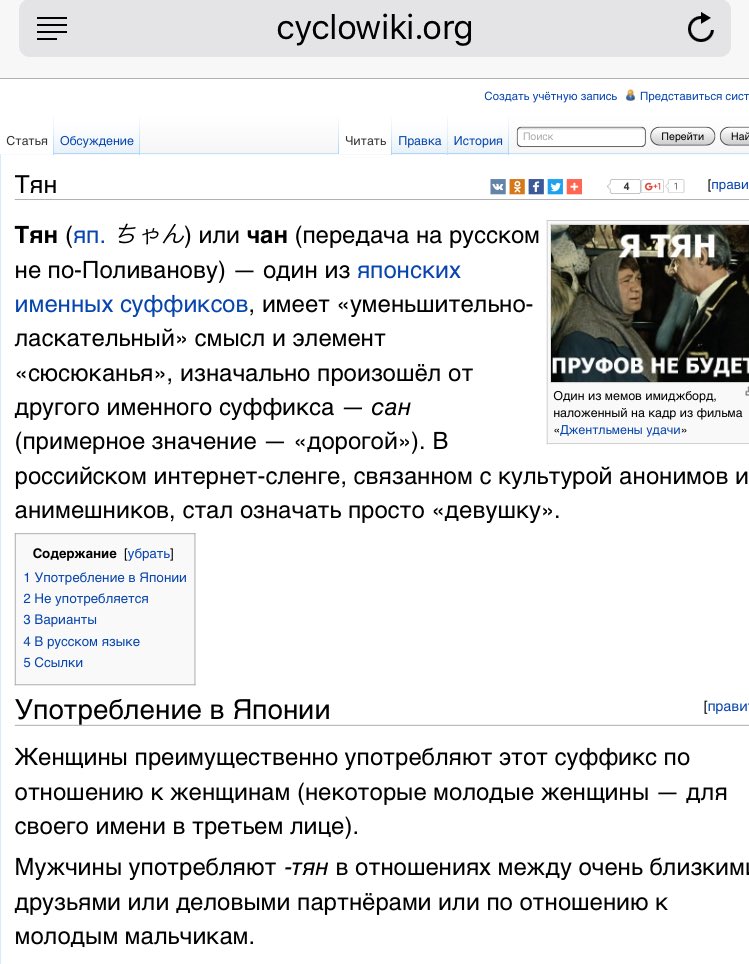Click the share counter showing 4

tap(624, 186)
